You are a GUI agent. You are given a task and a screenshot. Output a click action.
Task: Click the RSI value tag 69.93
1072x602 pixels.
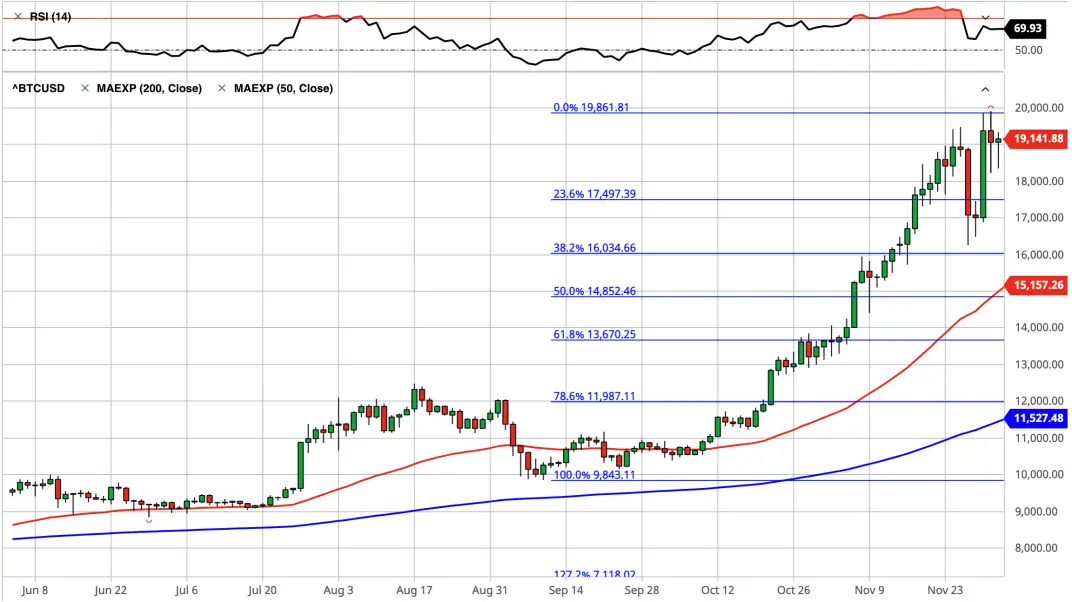[x=1027, y=28]
